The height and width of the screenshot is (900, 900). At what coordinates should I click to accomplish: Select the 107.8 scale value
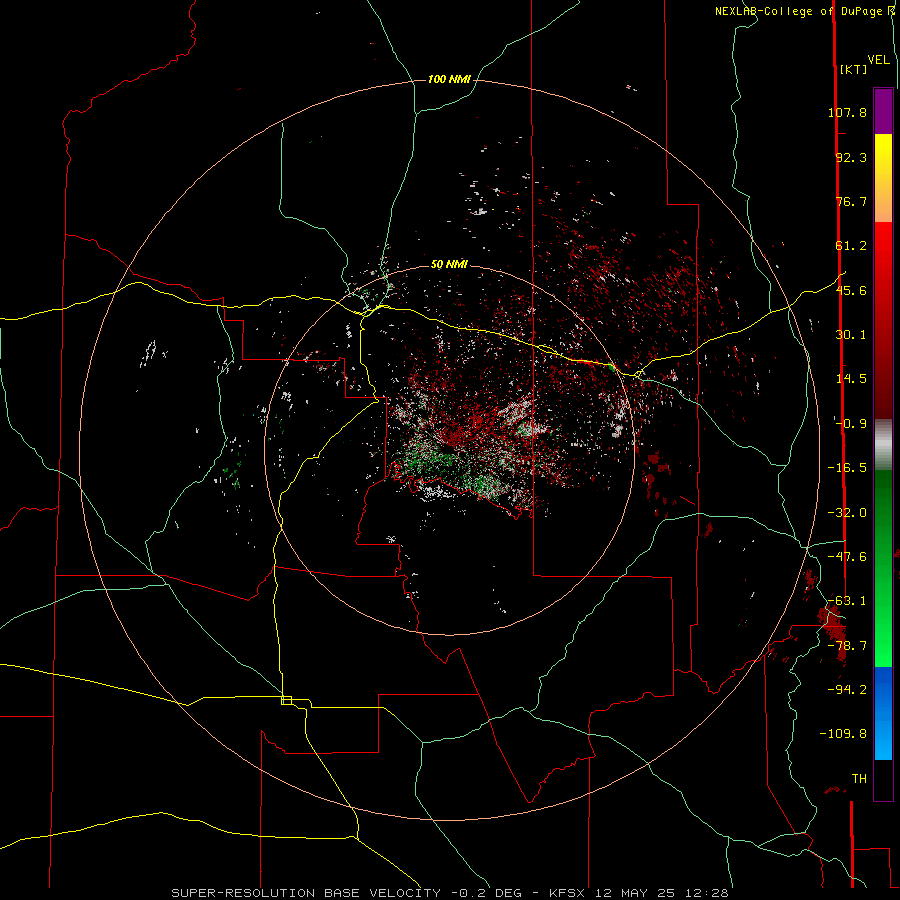click(847, 113)
